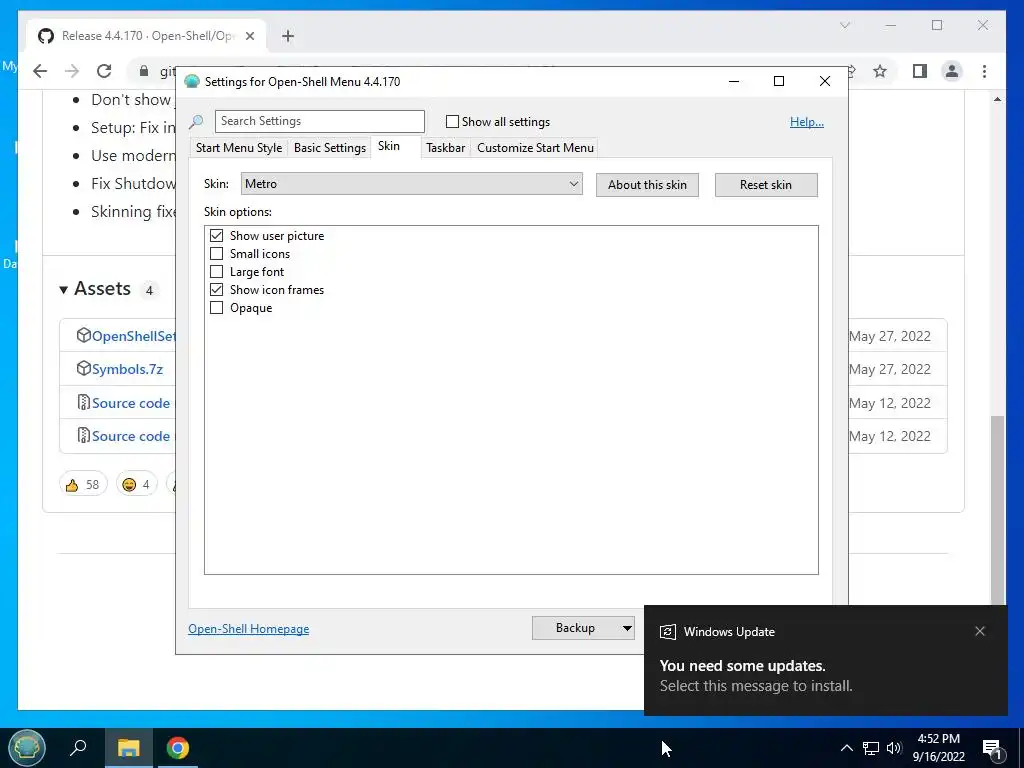The width and height of the screenshot is (1024, 768).
Task: Select the 'You need some updates' message
Action: pyautogui.click(x=743, y=665)
